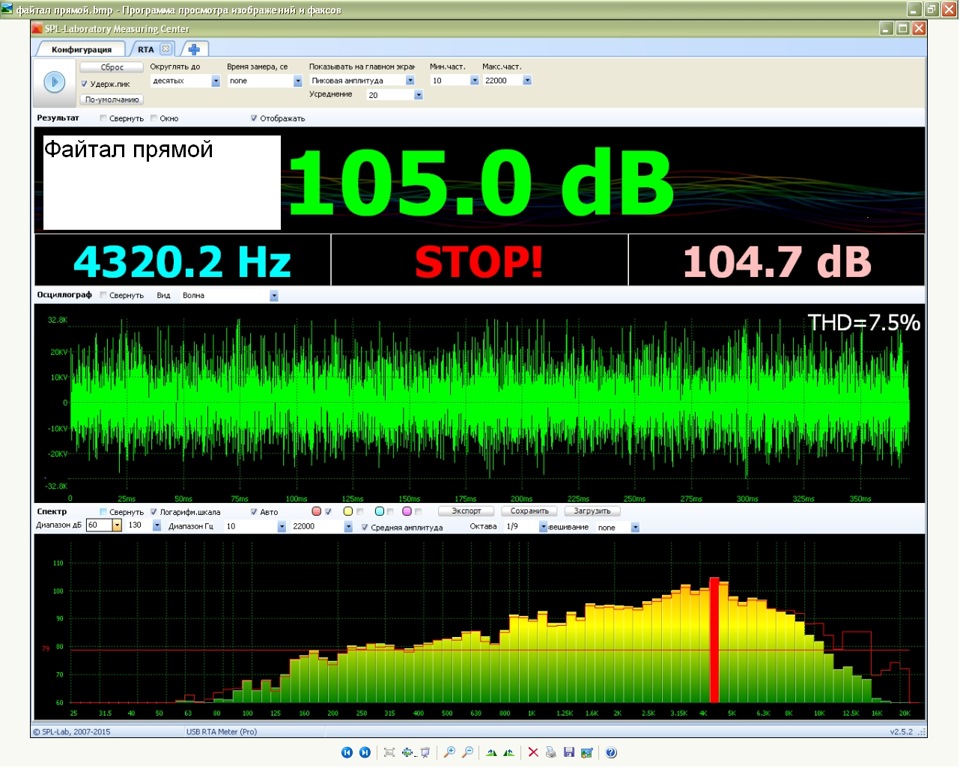
Task: Open the Октава 1/9 dropdown
Action: click(543, 527)
